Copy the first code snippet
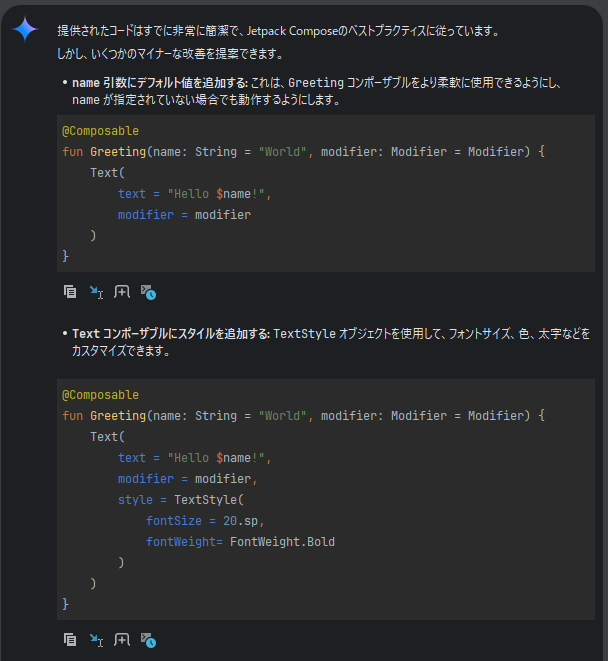 click(70, 292)
